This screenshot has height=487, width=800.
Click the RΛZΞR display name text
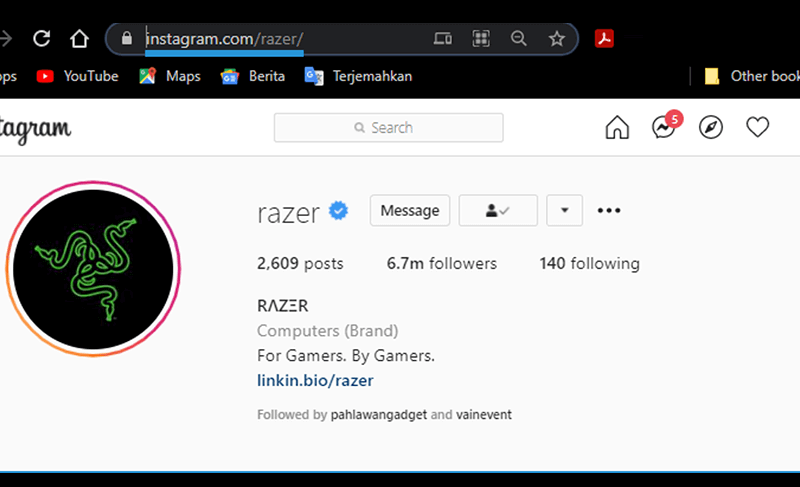pos(283,306)
